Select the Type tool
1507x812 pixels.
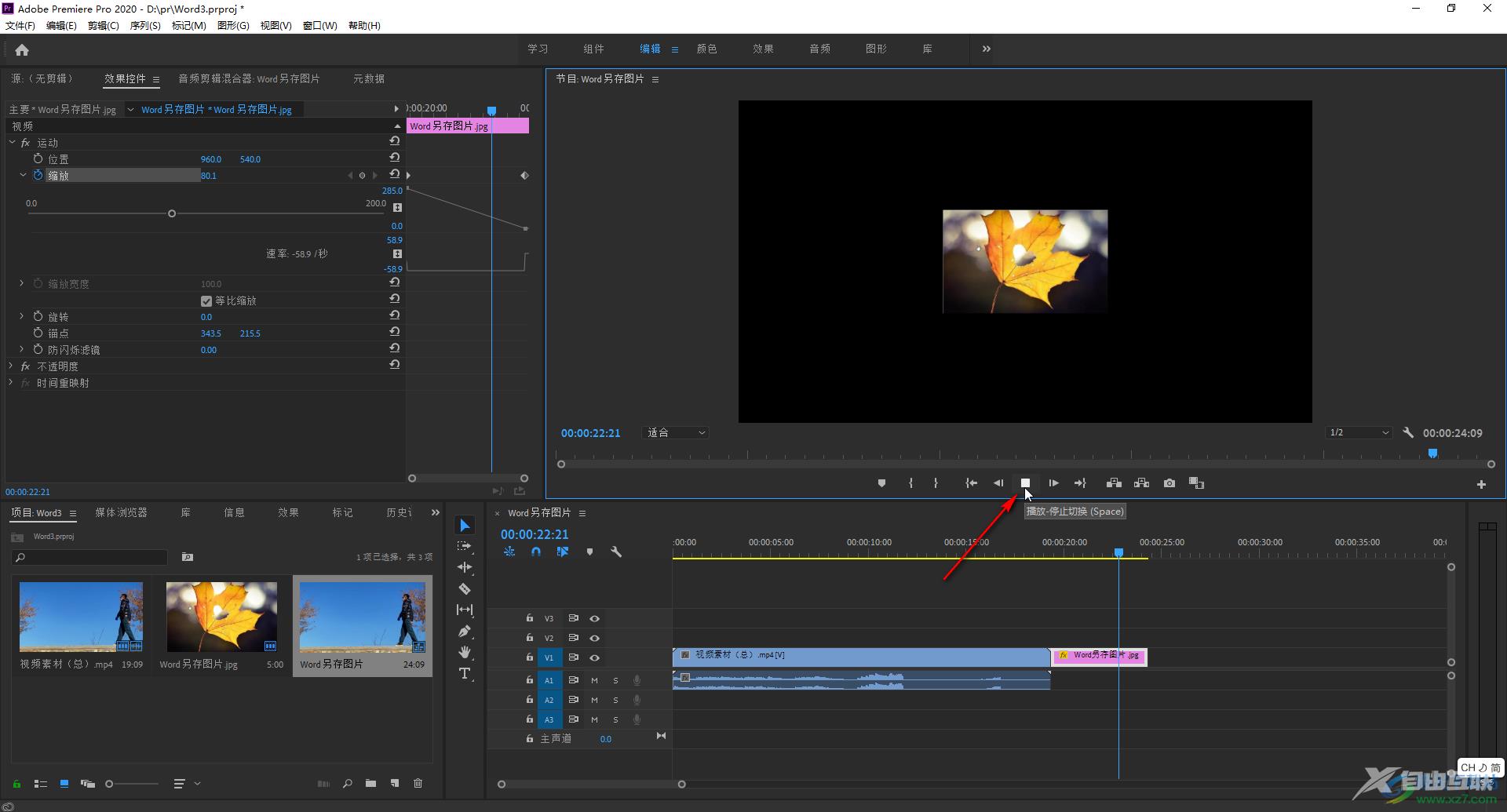(x=465, y=673)
